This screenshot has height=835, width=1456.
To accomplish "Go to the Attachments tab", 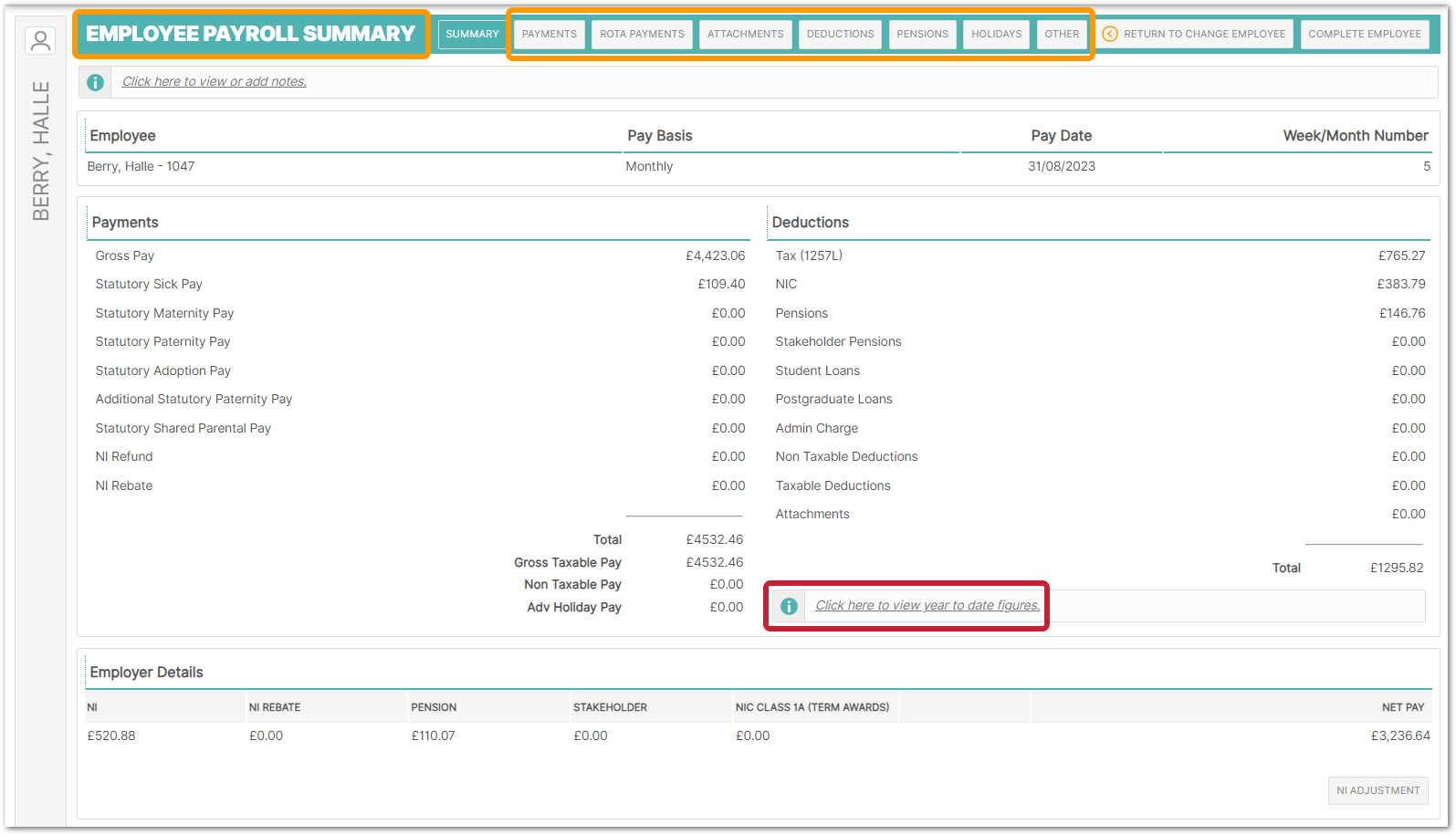I will (x=745, y=34).
